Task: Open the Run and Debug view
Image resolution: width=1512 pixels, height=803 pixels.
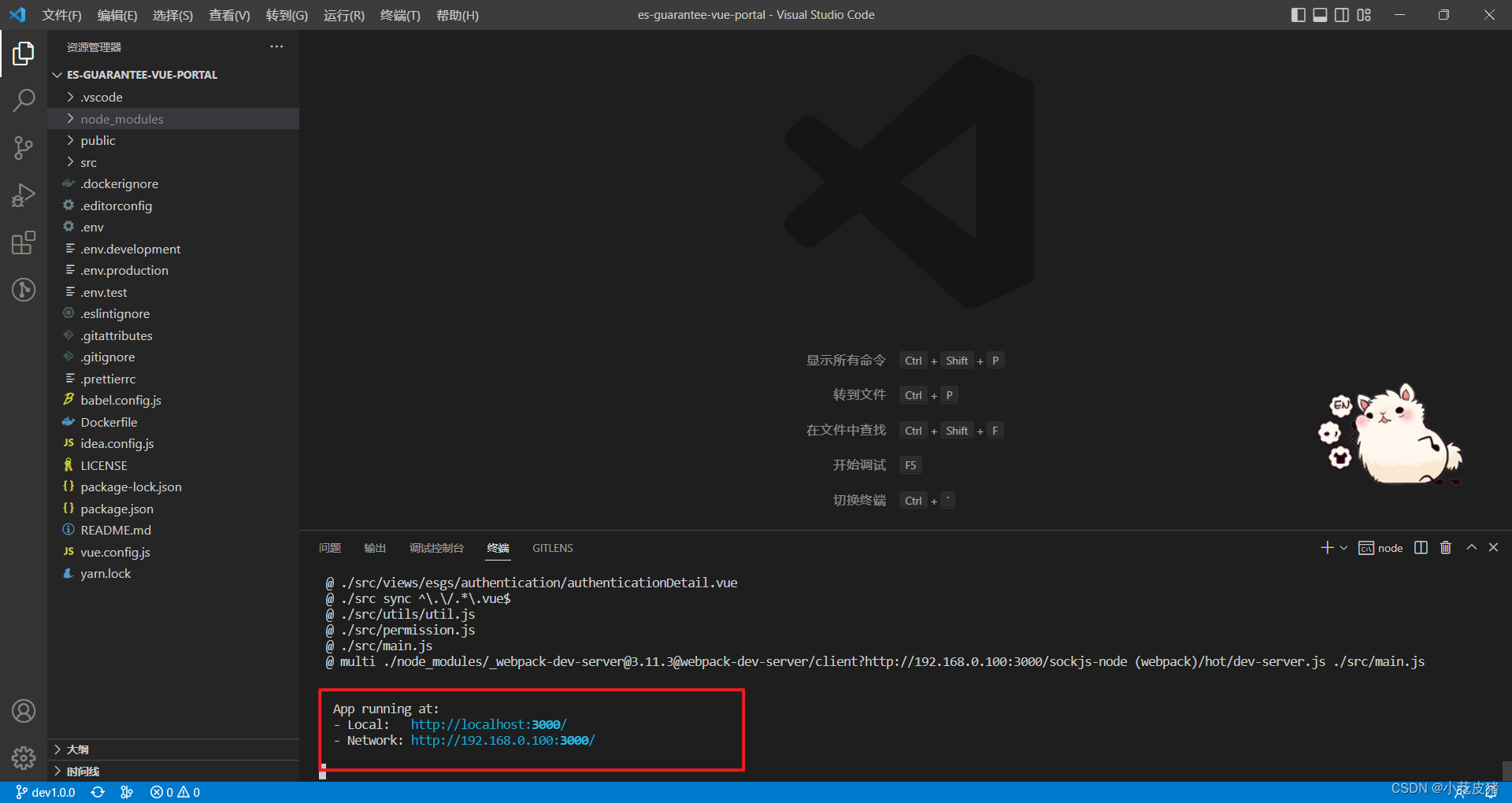Action: click(x=24, y=195)
